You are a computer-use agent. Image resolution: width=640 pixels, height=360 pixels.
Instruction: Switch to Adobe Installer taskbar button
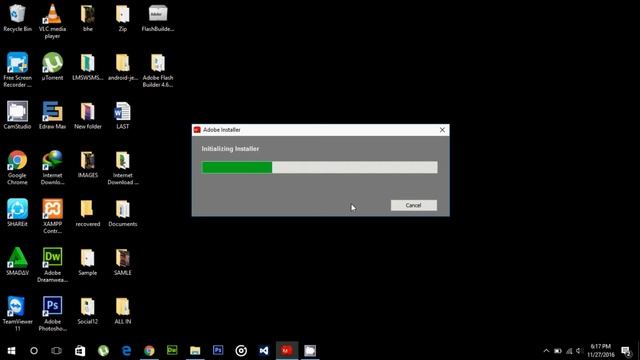pyautogui.click(x=287, y=351)
